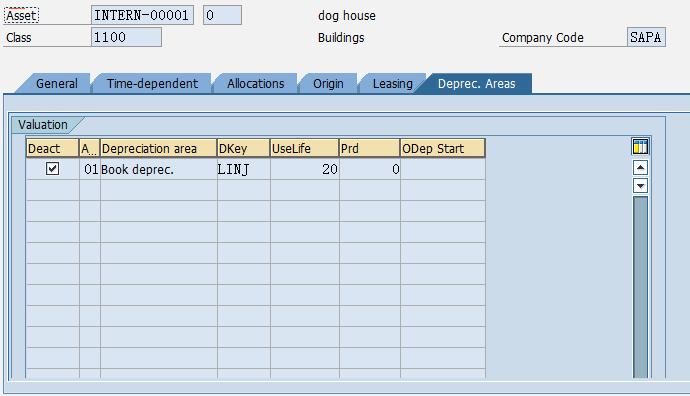This screenshot has height=396, width=690.
Task: Click the Asset field label
Action: [21, 16]
